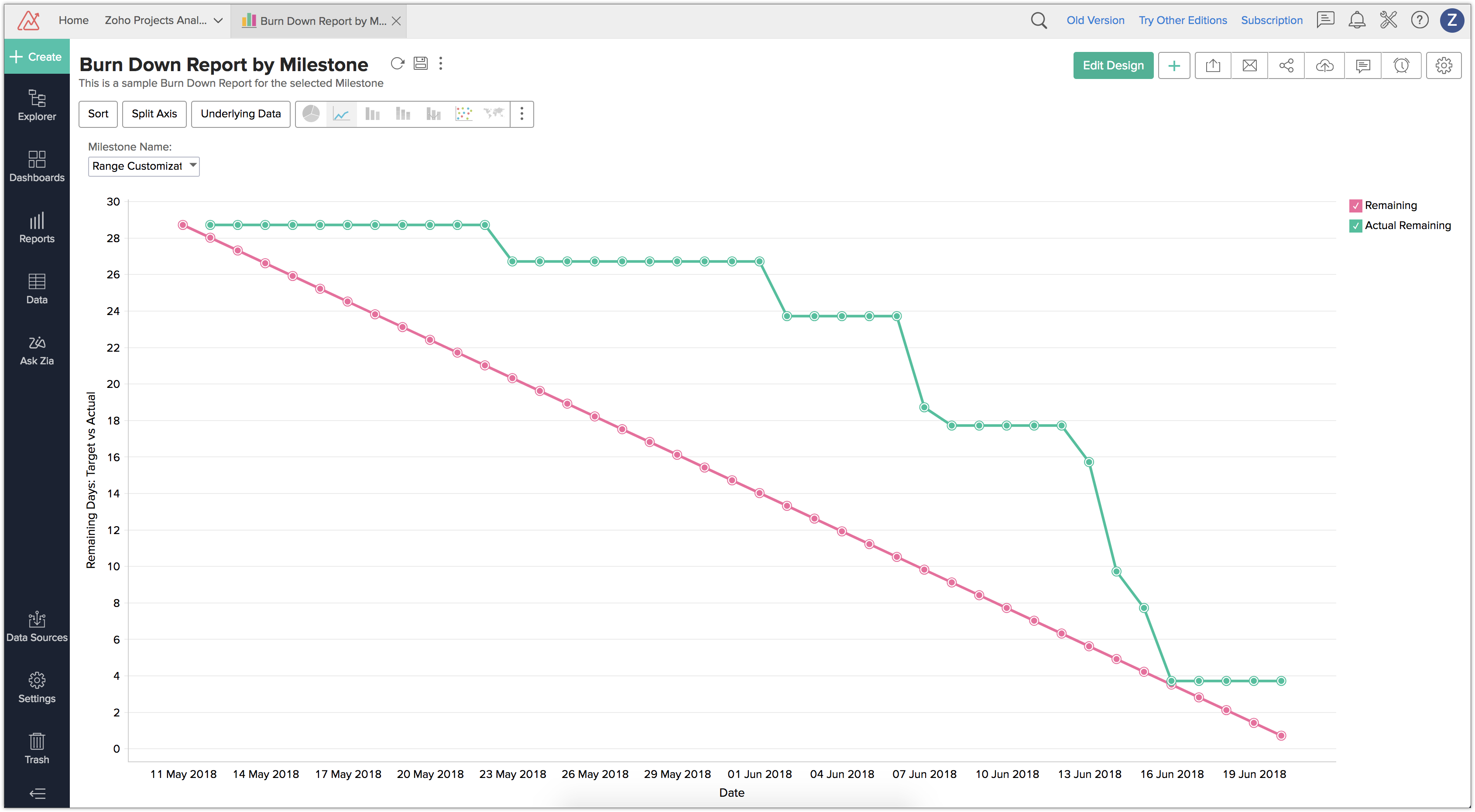This screenshot has height=812, width=1475.
Task: Open the email report icon
Action: [1249, 66]
